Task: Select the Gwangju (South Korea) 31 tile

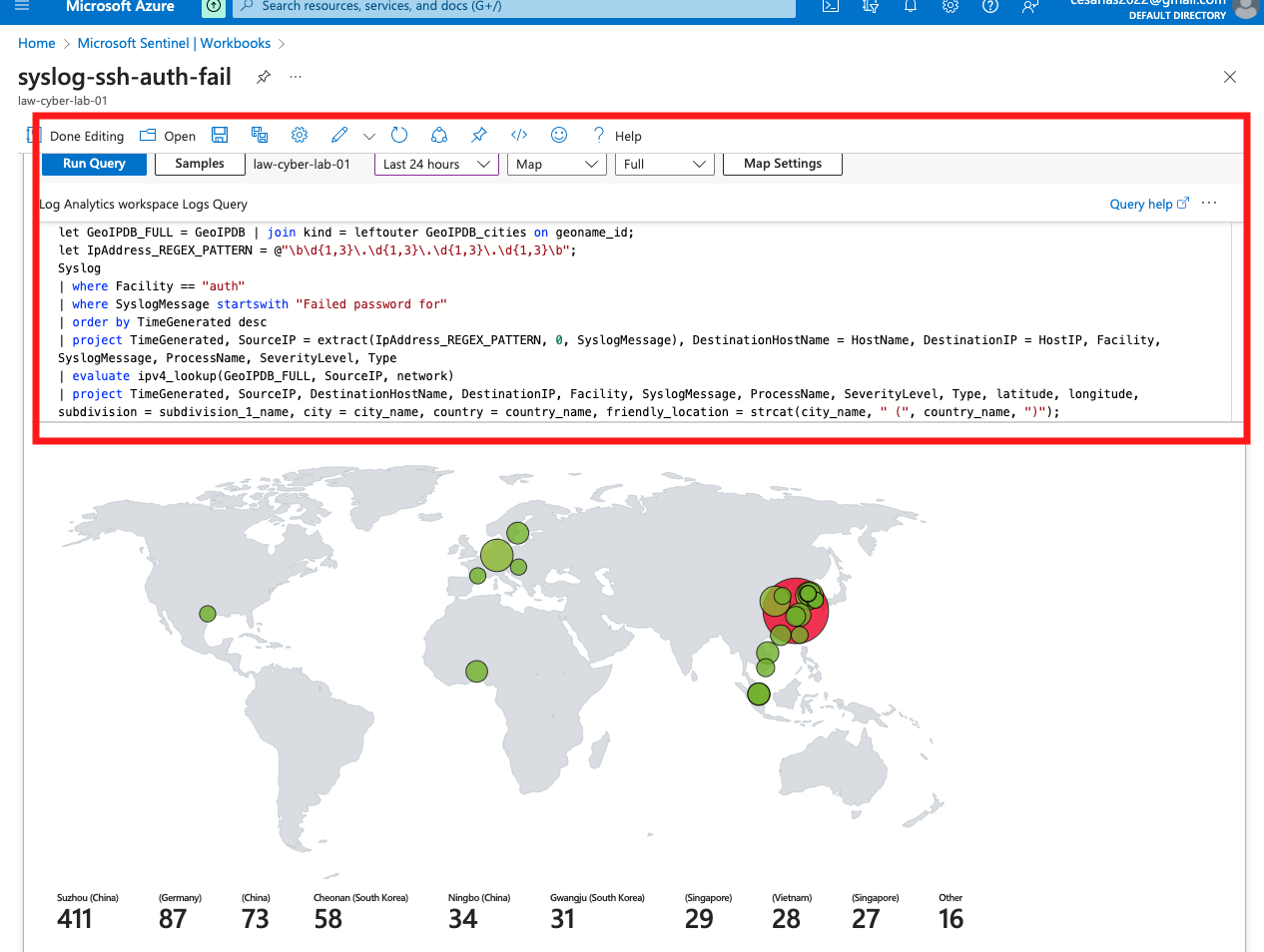Action: tap(597, 912)
